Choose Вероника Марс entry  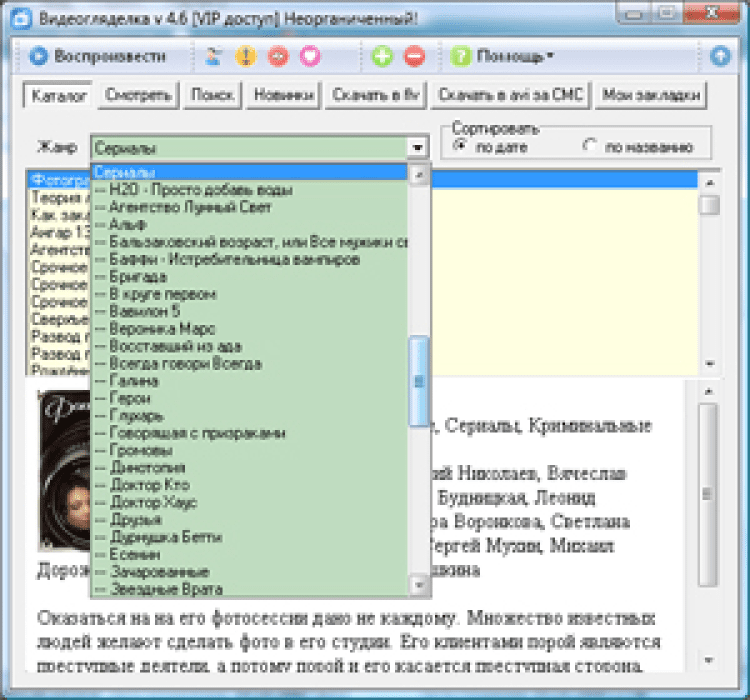click(x=249, y=329)
